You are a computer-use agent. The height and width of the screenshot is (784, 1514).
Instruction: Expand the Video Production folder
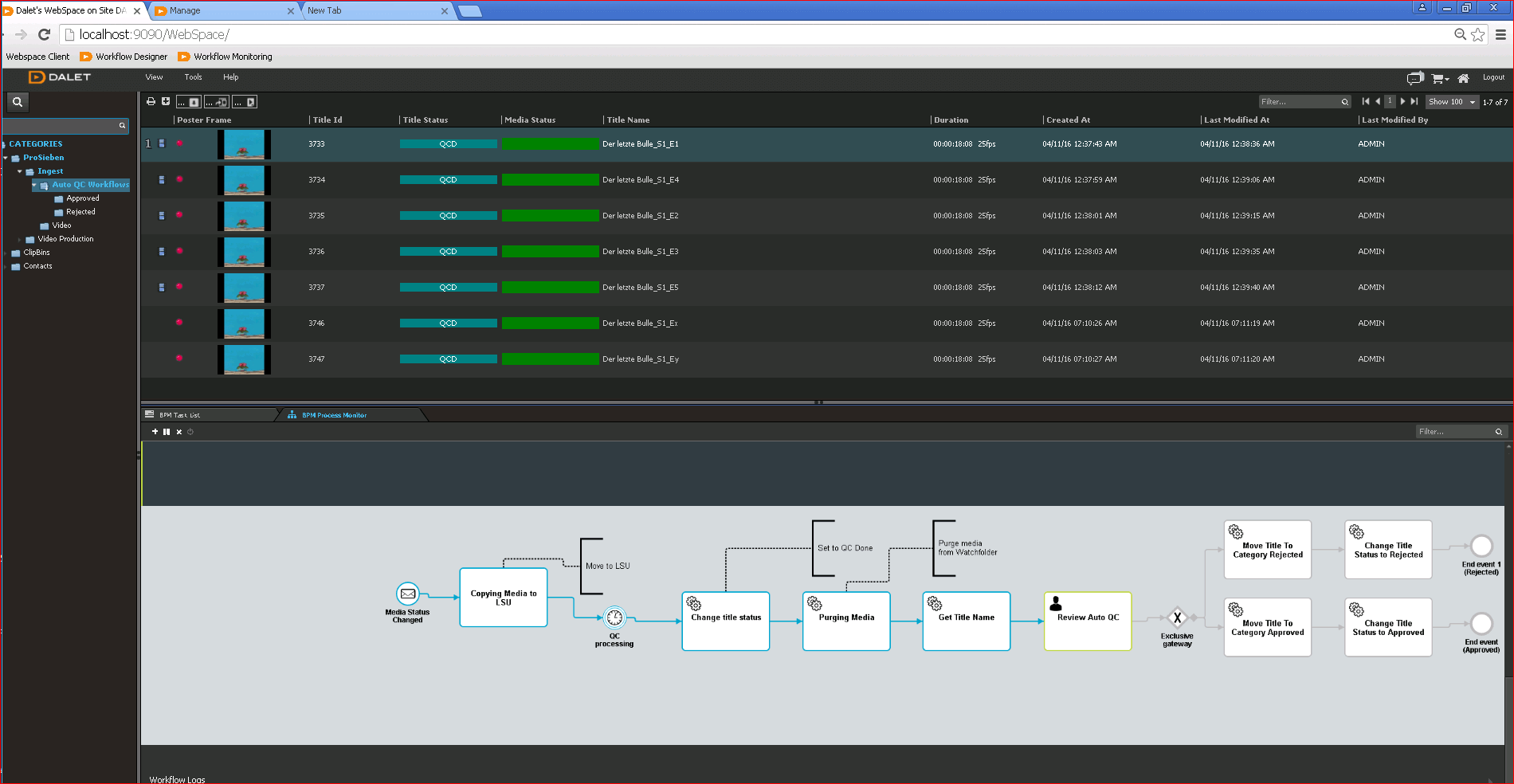(x=20, y=239)
